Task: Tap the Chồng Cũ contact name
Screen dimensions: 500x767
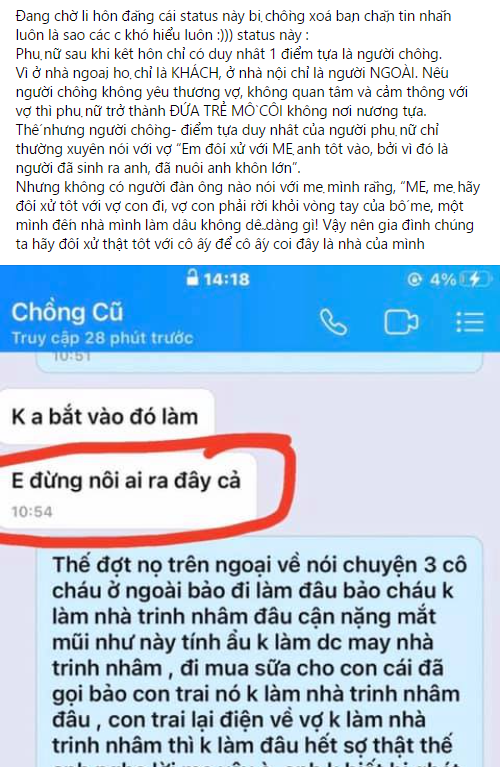Action: (67, 312)
